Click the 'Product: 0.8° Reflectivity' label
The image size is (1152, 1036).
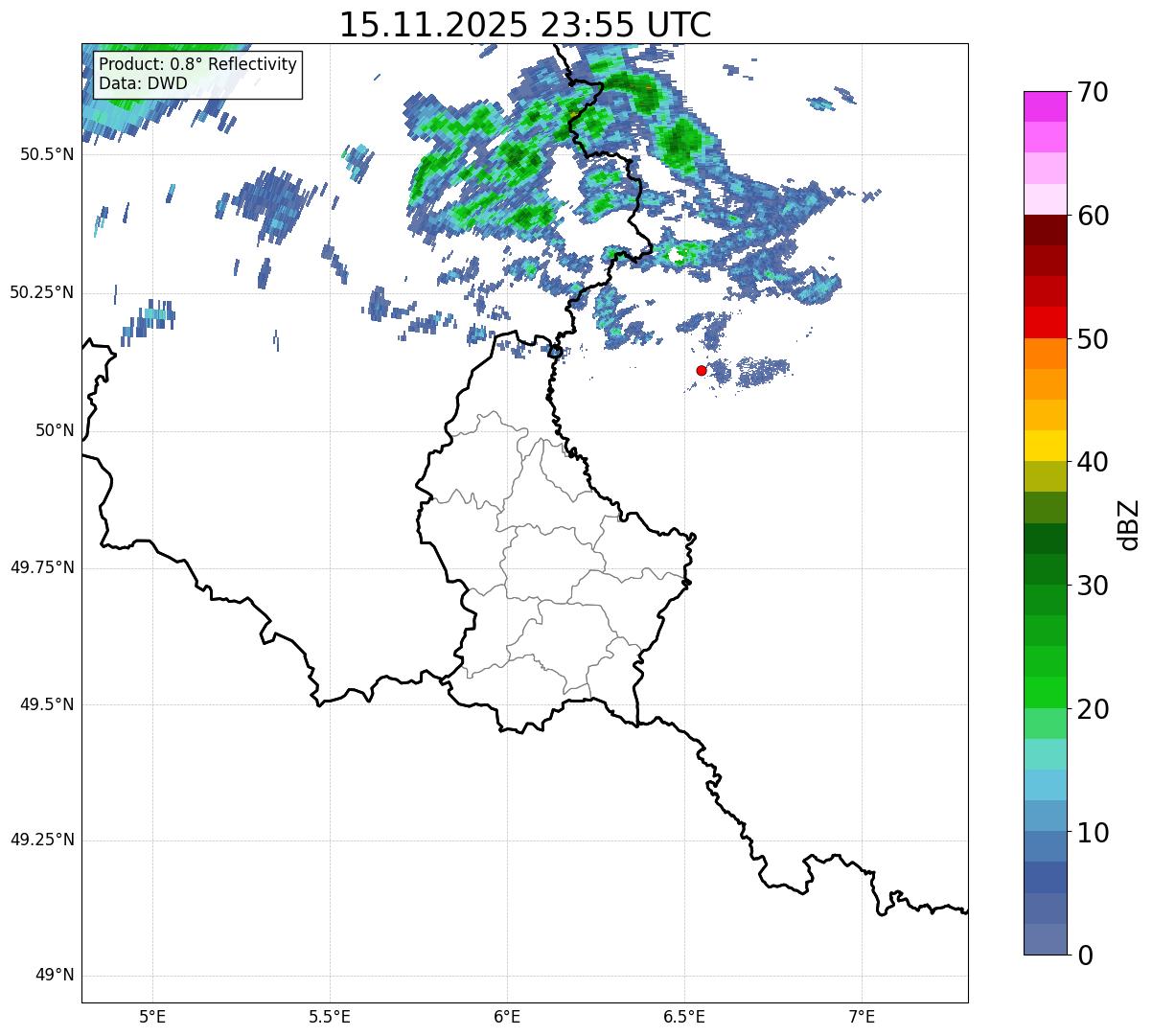[x=198, y=64]
